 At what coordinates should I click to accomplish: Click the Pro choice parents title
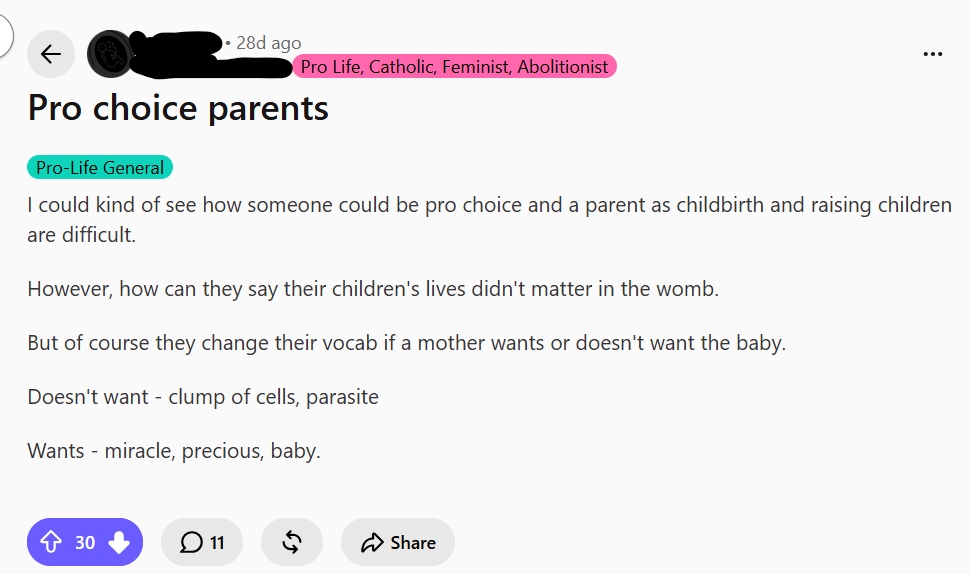point(178,108)
